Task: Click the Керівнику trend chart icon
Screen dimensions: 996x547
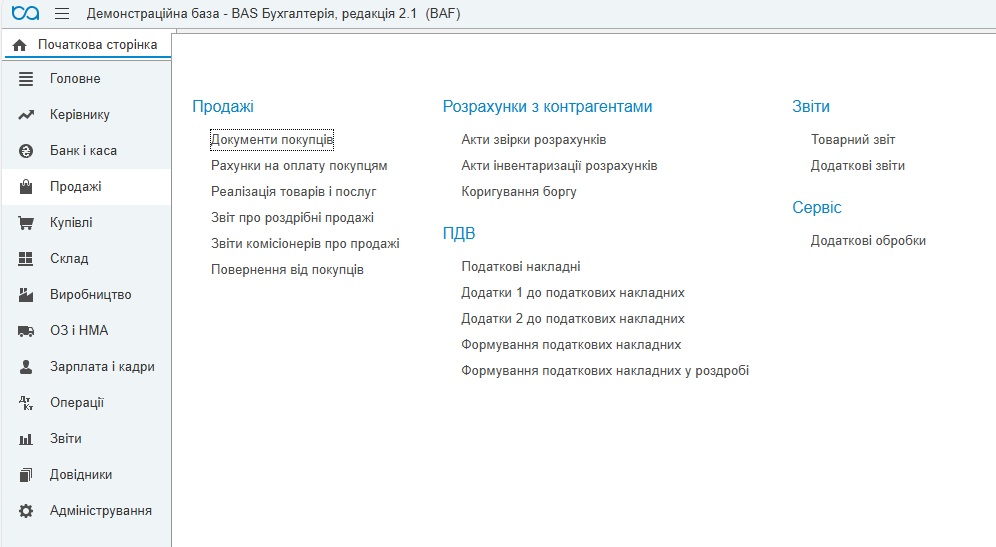Action: (x=27, y=115)
